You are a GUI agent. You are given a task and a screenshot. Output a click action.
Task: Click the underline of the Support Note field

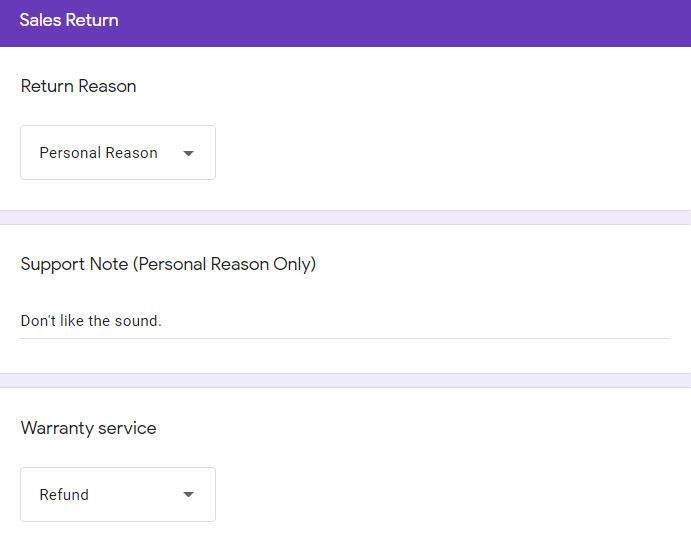345,338
